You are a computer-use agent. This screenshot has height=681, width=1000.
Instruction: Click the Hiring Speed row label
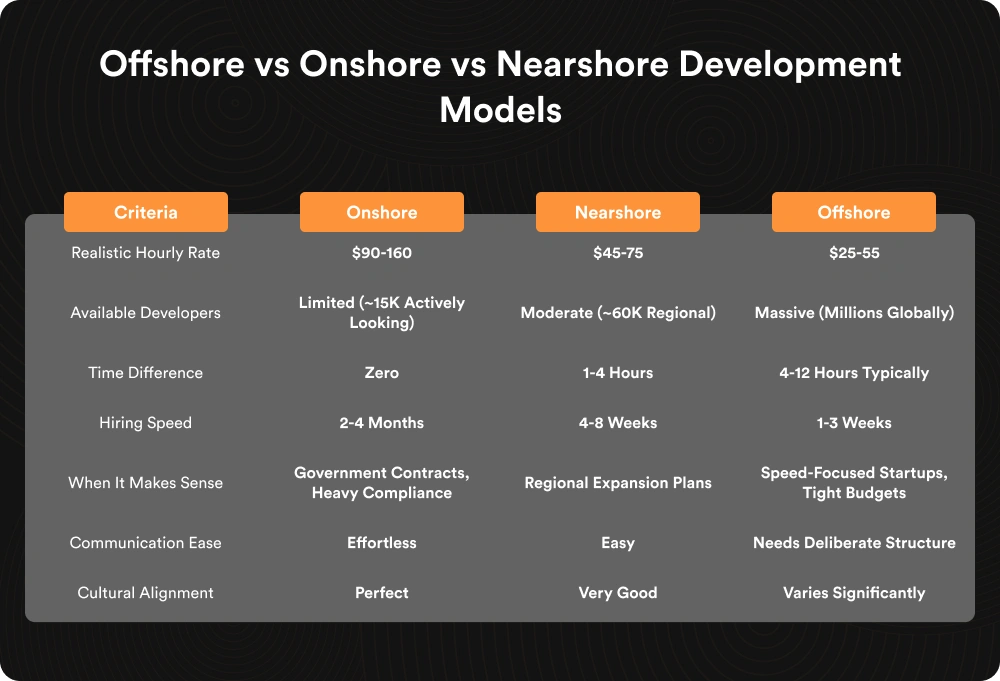[x=145, y=422]
